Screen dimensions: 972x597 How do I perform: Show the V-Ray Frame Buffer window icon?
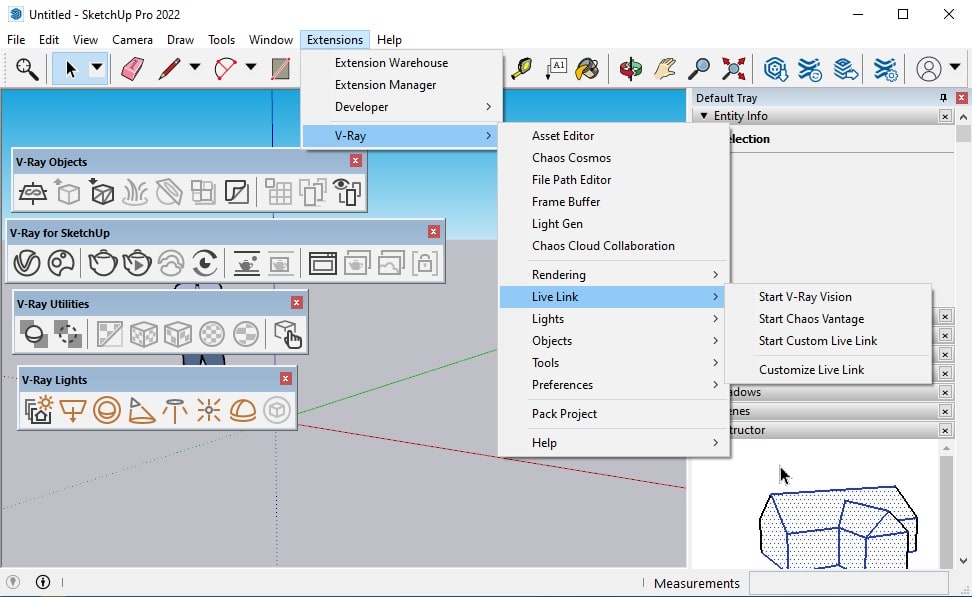(322, 263)
